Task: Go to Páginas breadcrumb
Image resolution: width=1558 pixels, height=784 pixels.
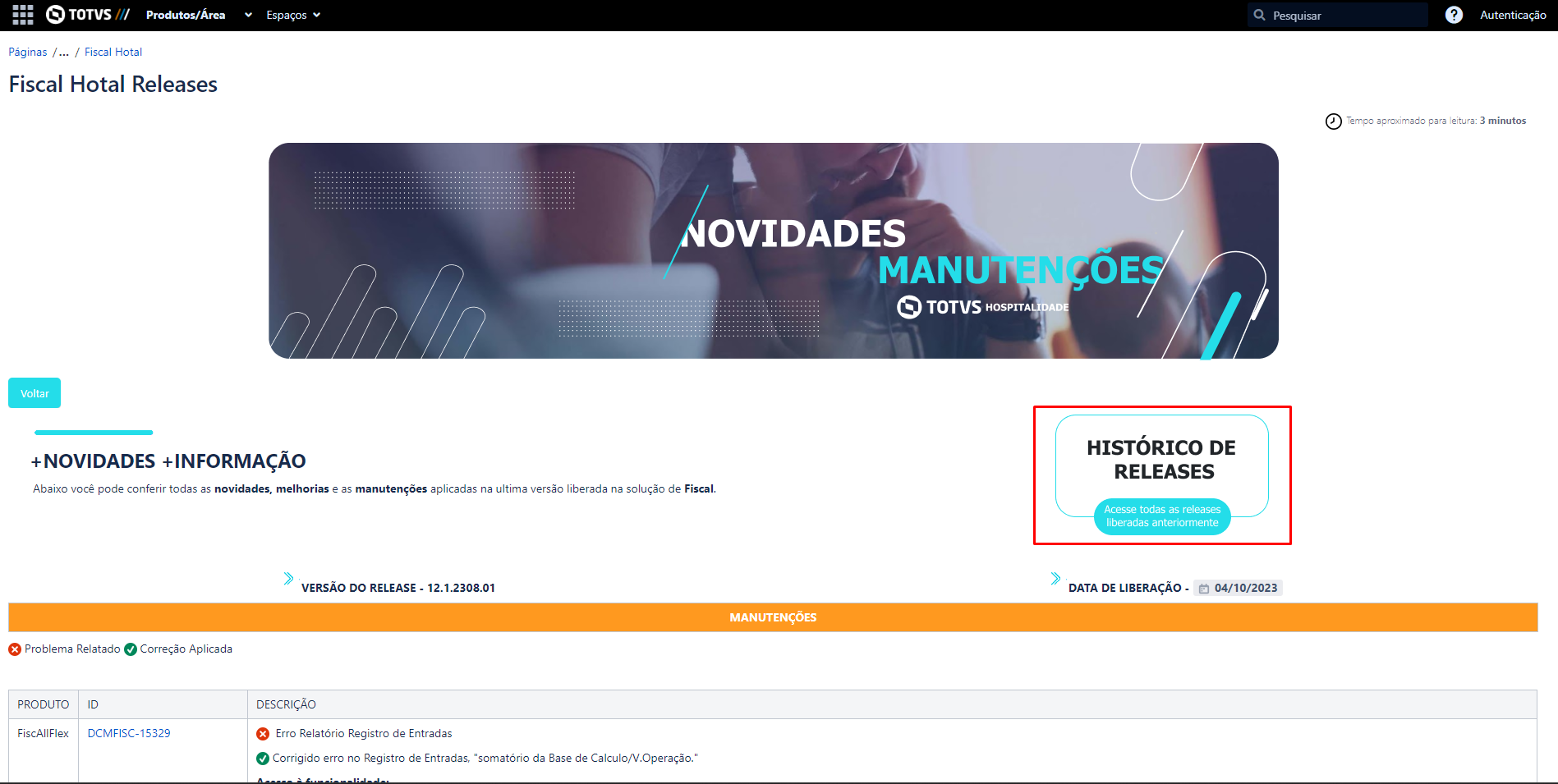Action: (x=28, y=52)
